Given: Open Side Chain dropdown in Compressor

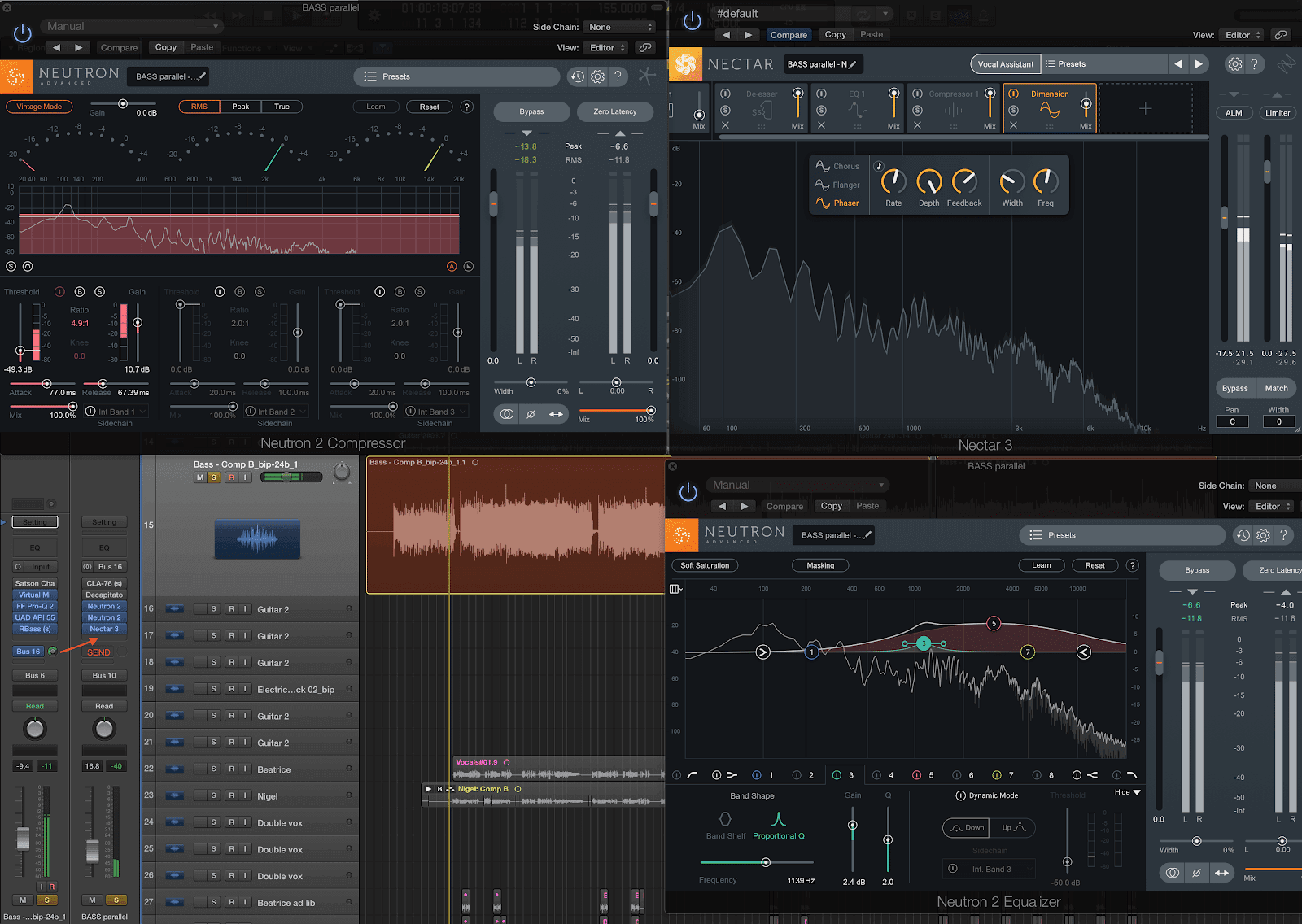Looking at the screenshot, I should pyautogui.click(x=619, y=27).
